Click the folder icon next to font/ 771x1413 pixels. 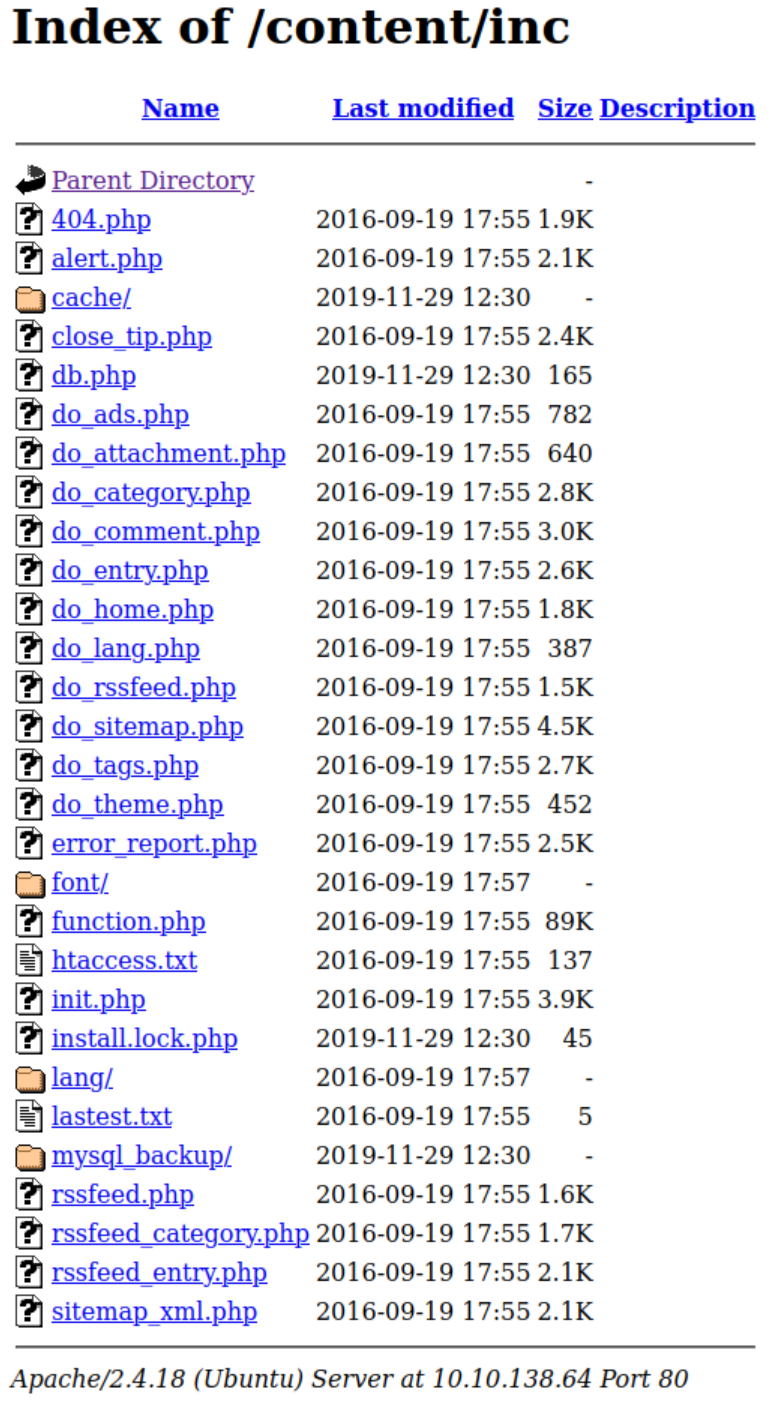(x=30, y=883)
